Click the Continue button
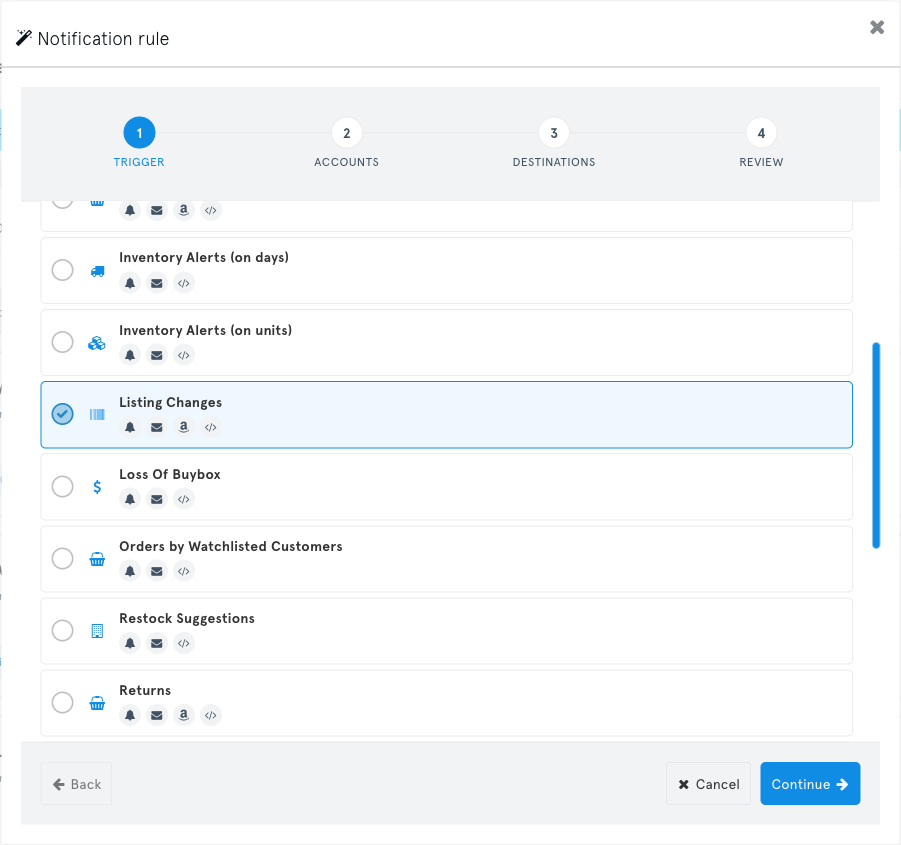 pyautogui.click(x=810, y=784)
